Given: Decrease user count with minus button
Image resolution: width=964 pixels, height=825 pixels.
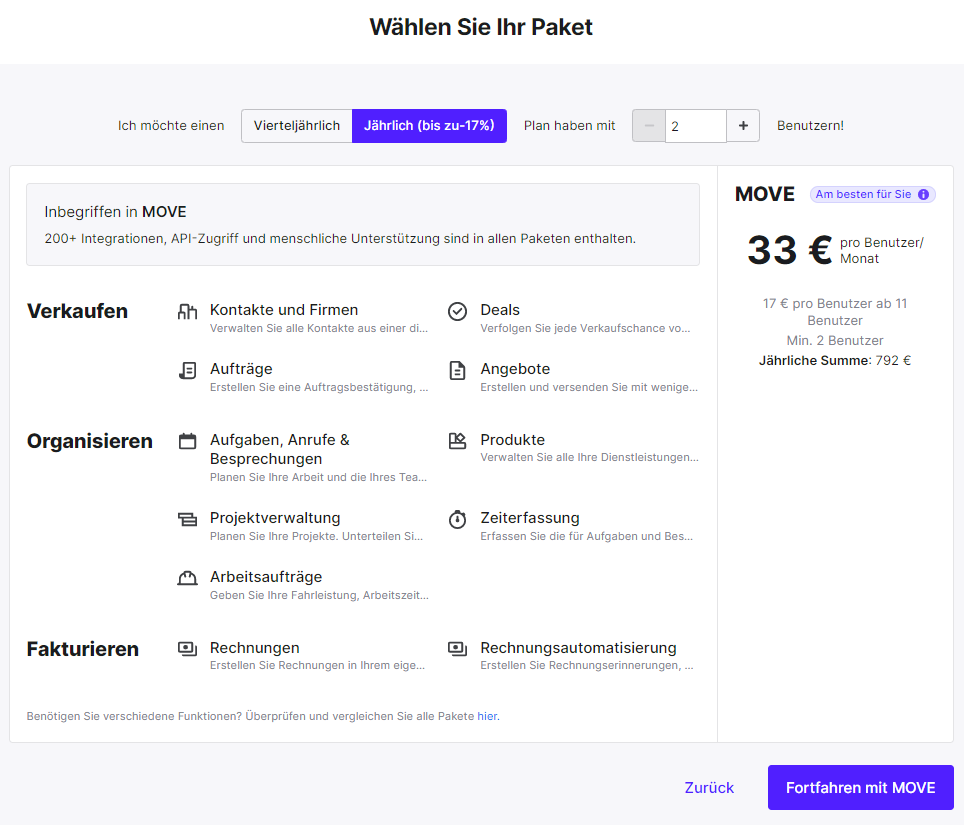Looking at the screenshot, I should (649, 125).
